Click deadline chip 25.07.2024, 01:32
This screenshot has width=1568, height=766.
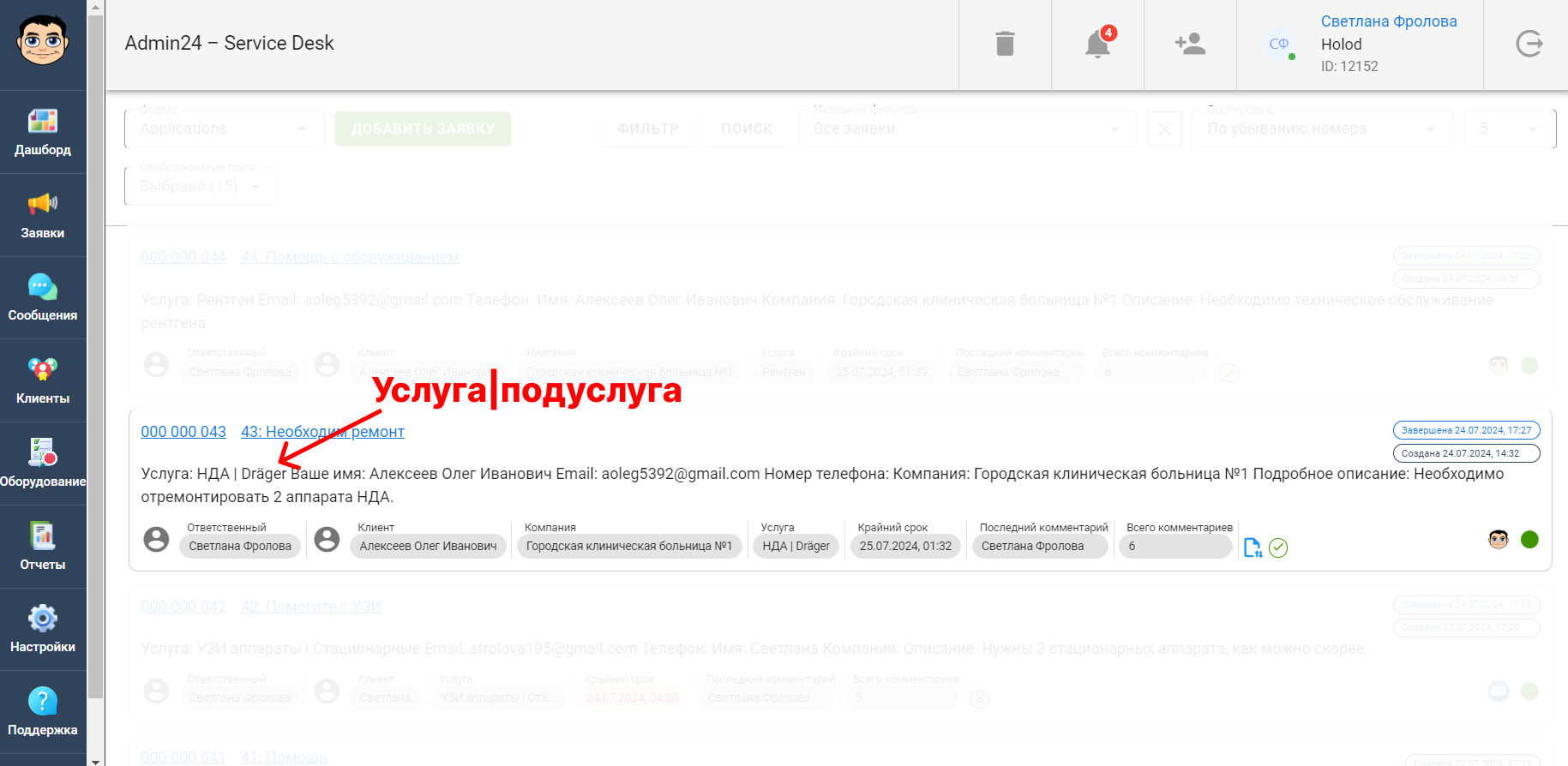coord(905,546)
